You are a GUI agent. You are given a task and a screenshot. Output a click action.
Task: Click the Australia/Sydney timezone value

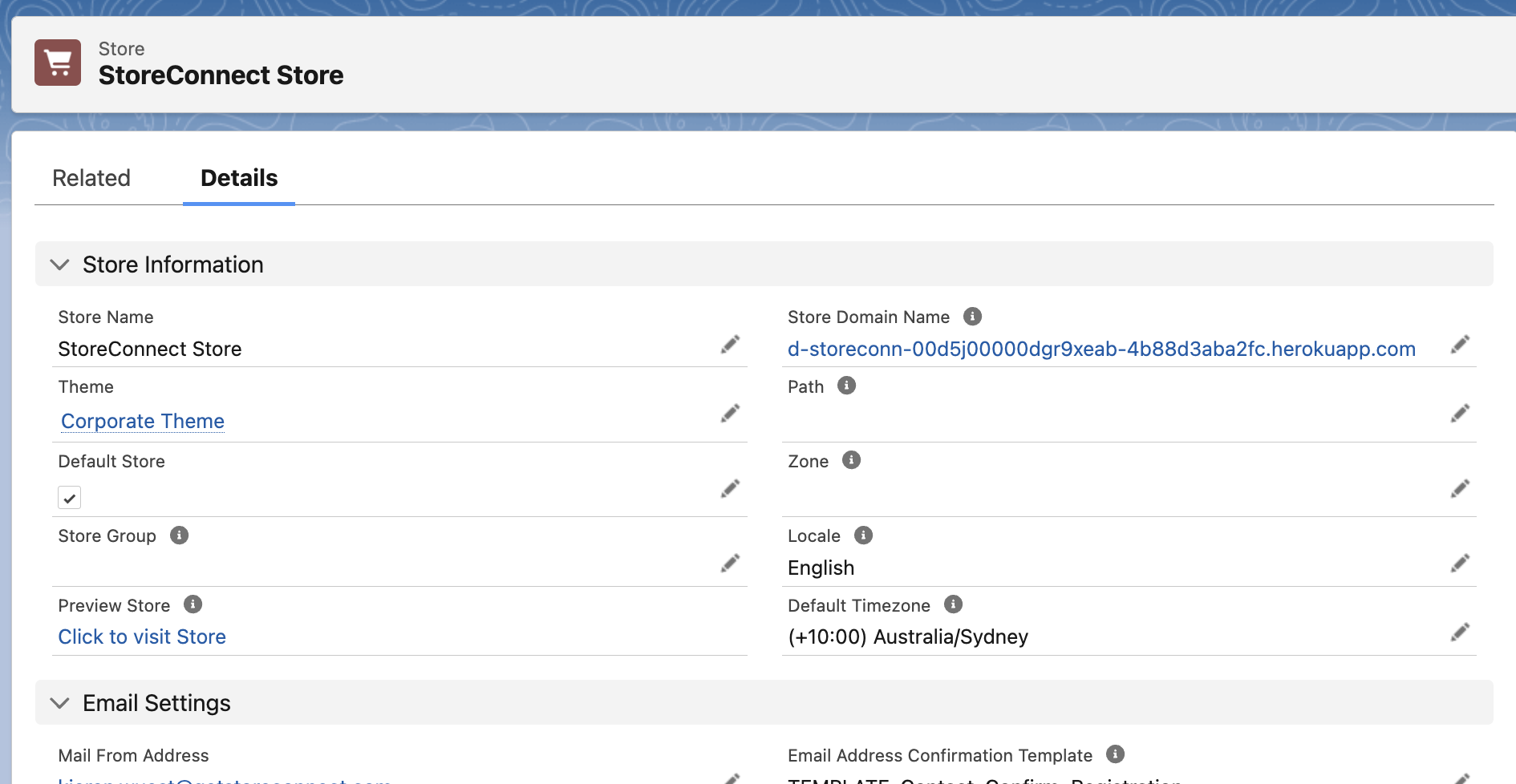(908, 636)
